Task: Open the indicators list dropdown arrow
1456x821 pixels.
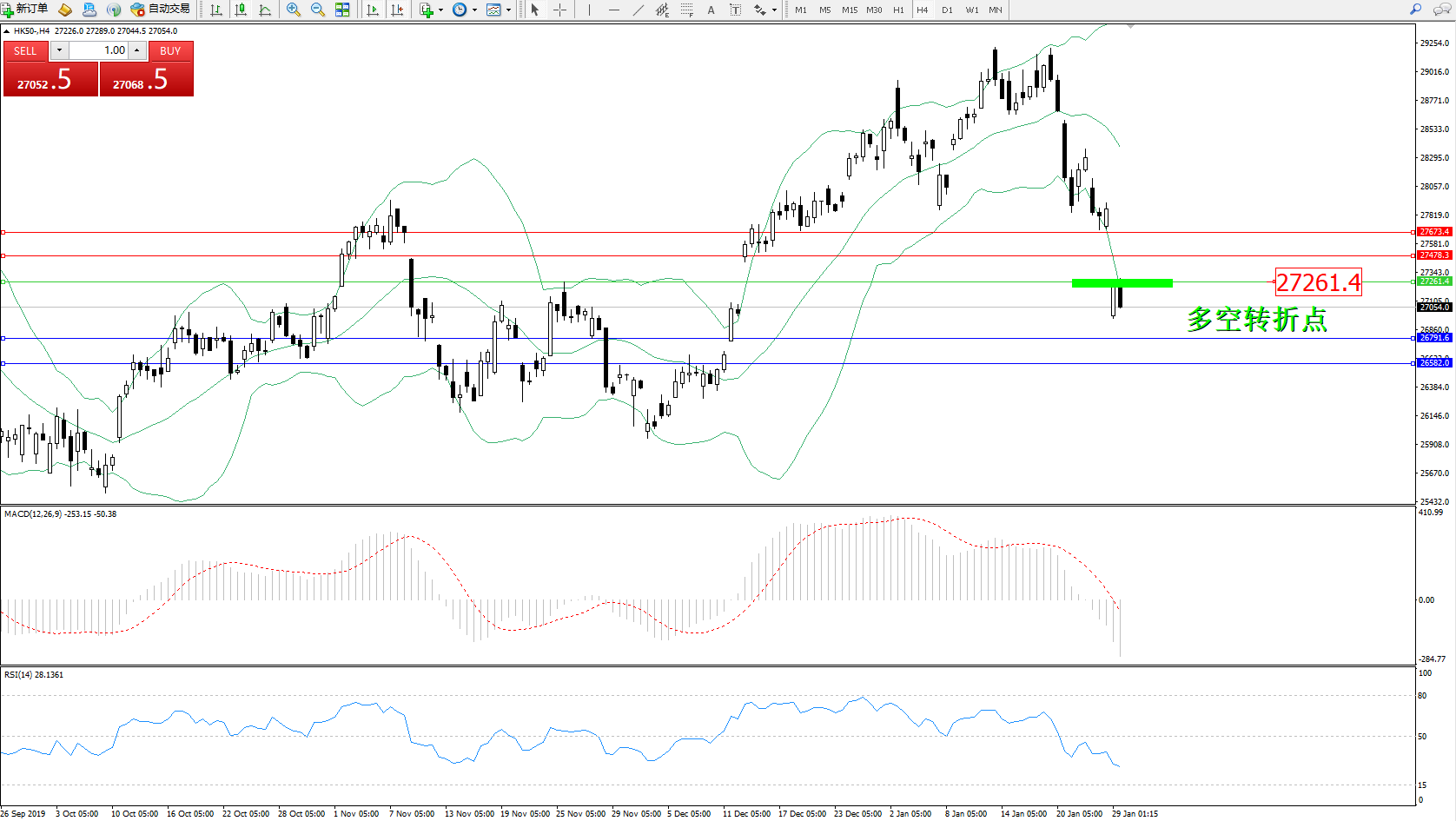Action: coord(440,10)
